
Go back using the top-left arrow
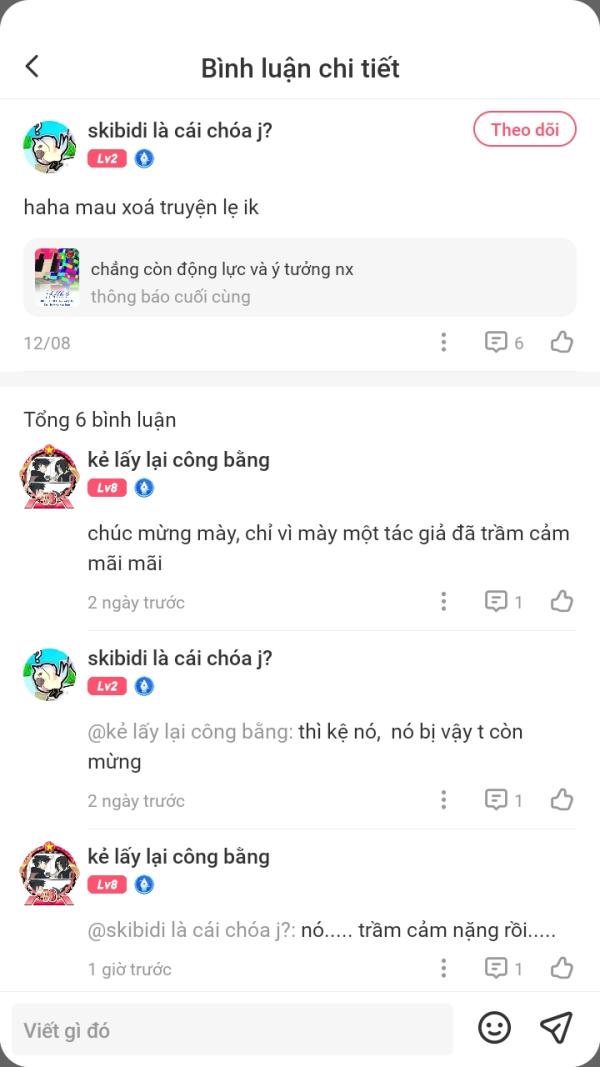point(32,67)
